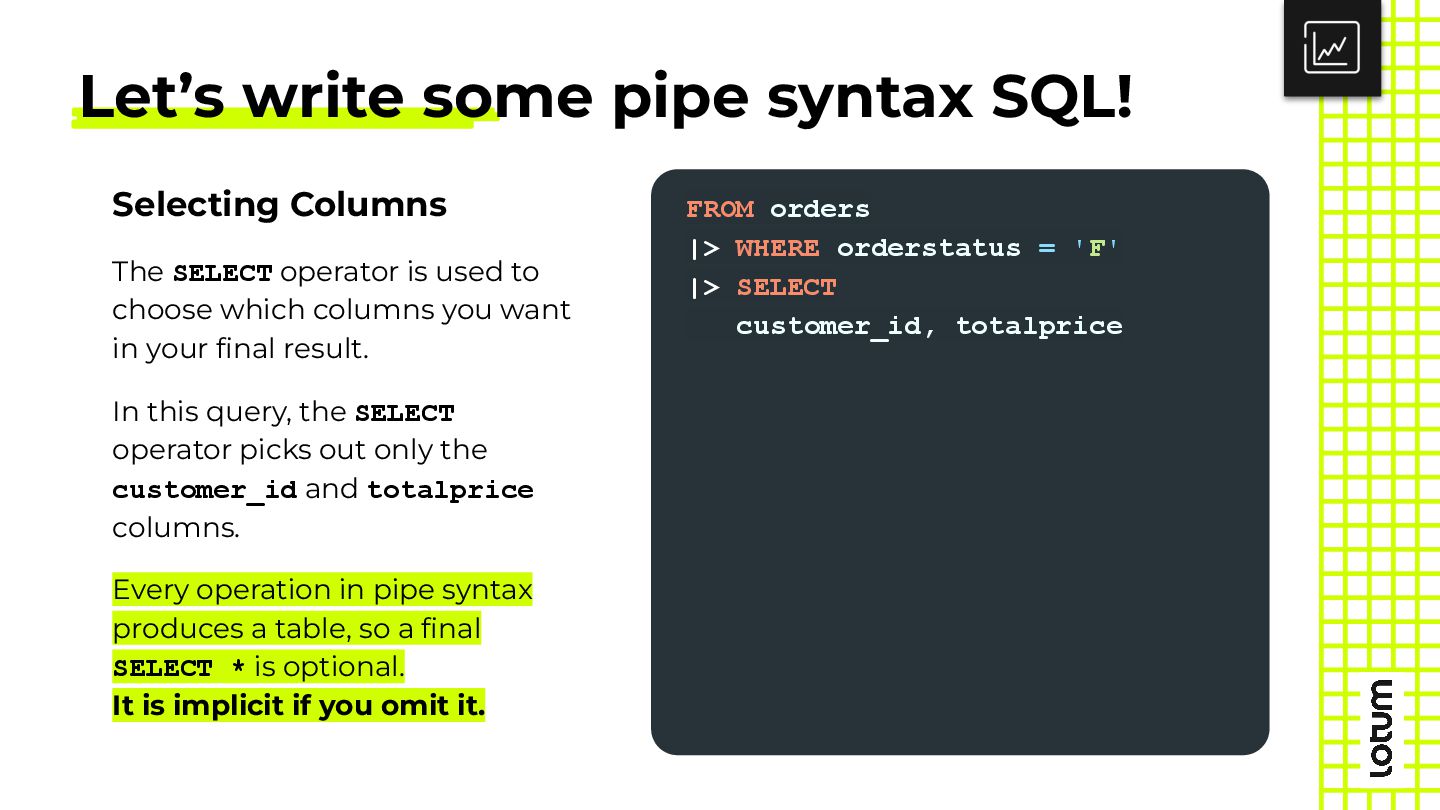Click bold 'customer_id' in the left paragraph
The image size is (1440, 810).
205,490
